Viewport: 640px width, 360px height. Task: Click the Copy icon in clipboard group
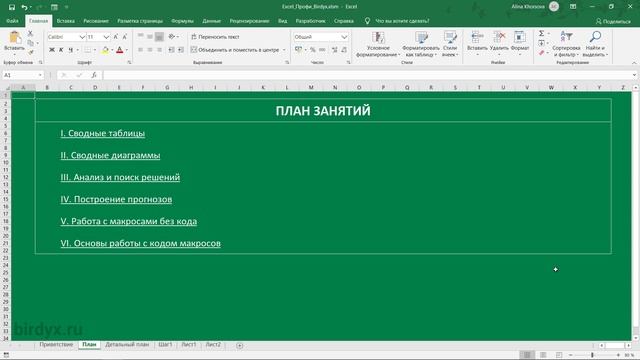pyautogui.click(x=31, y=43)
